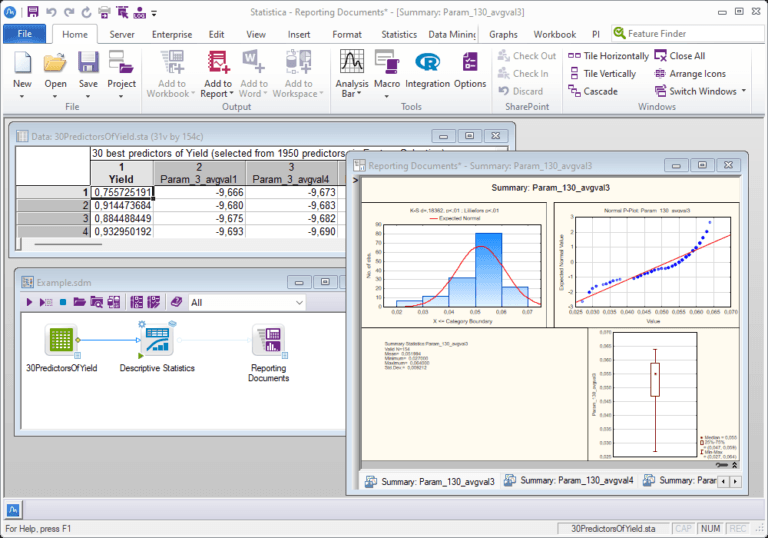Click the Repeat circular arrow icon
Viewport: 768px width, 538px height.
coord(86,12)
